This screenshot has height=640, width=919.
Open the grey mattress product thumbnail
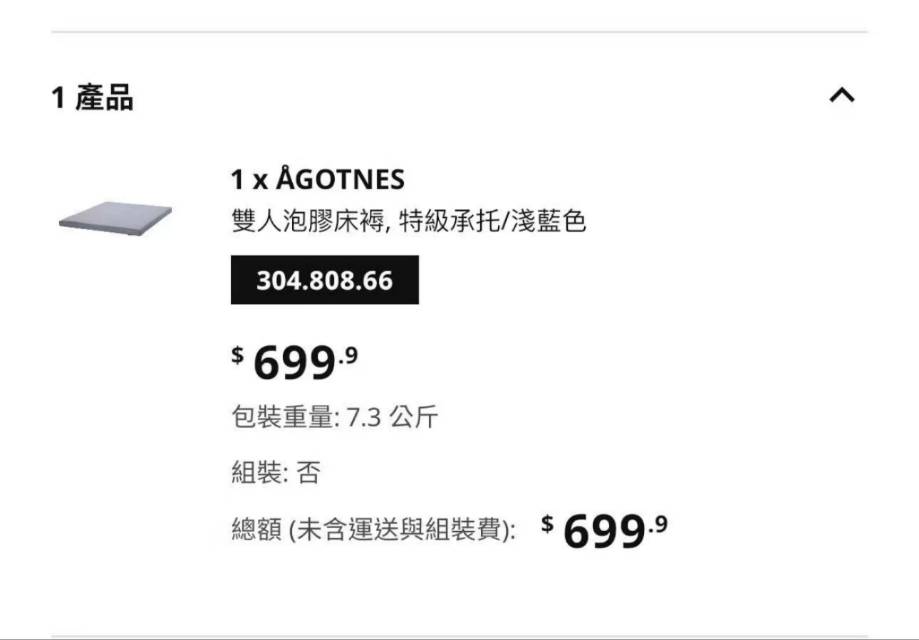coord(115,217)
